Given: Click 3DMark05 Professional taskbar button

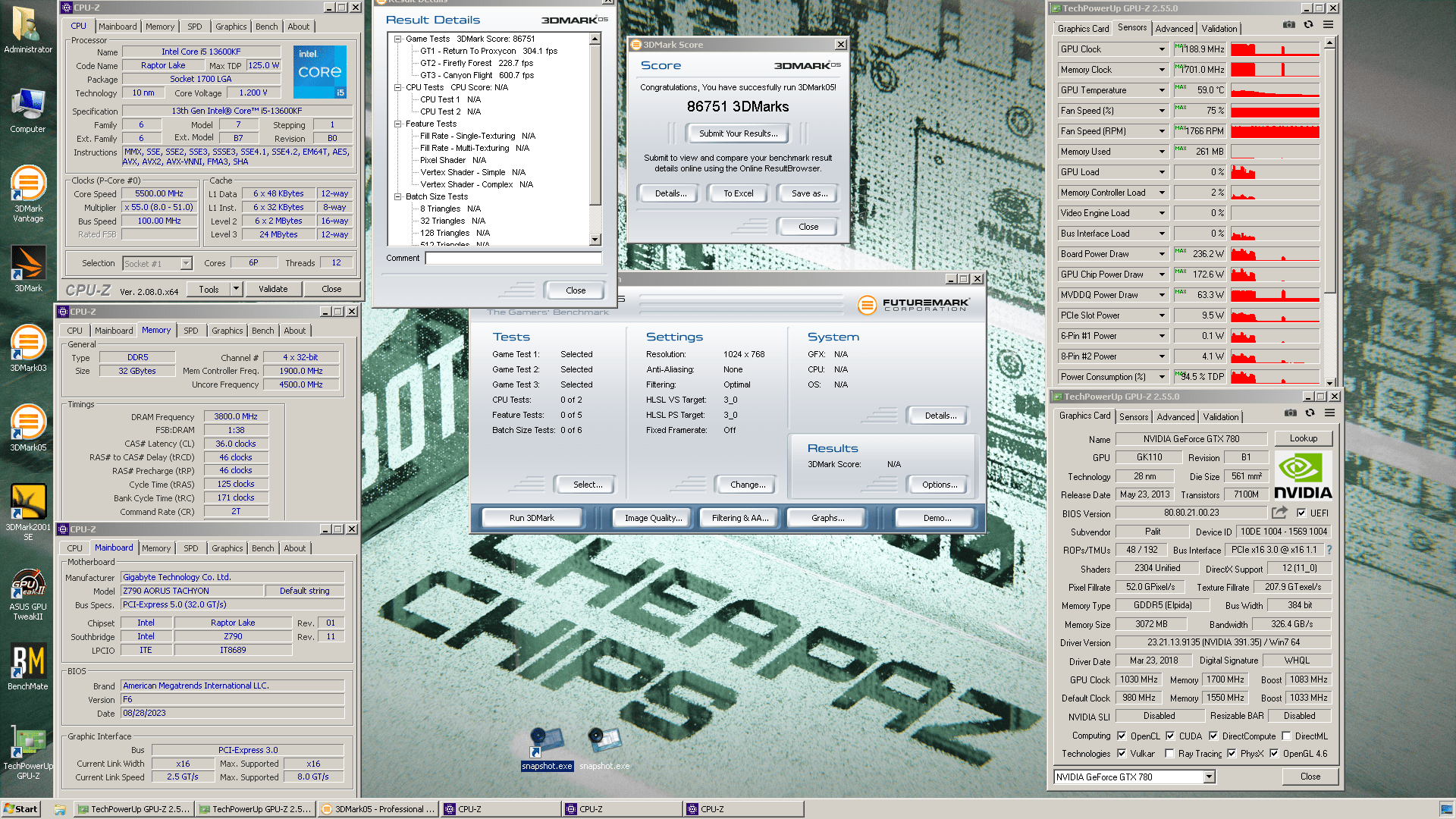Looking at the screenshot, I should (378, 809).
